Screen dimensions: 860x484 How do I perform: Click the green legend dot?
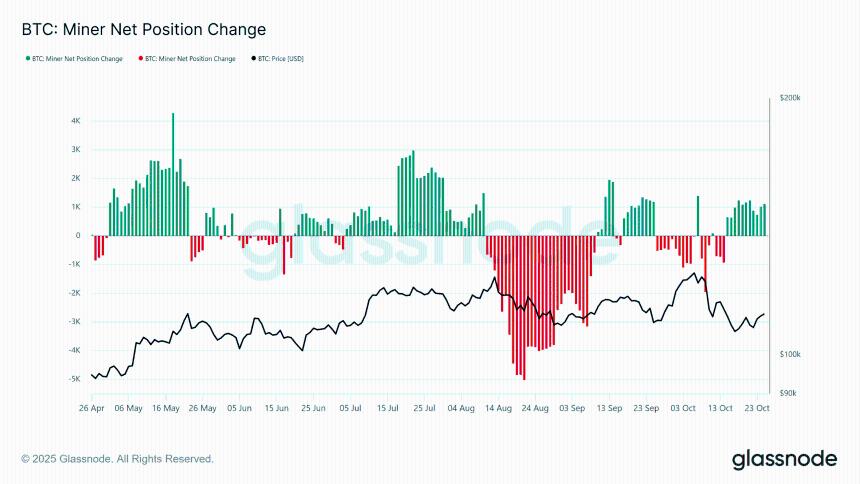[27, 59]
